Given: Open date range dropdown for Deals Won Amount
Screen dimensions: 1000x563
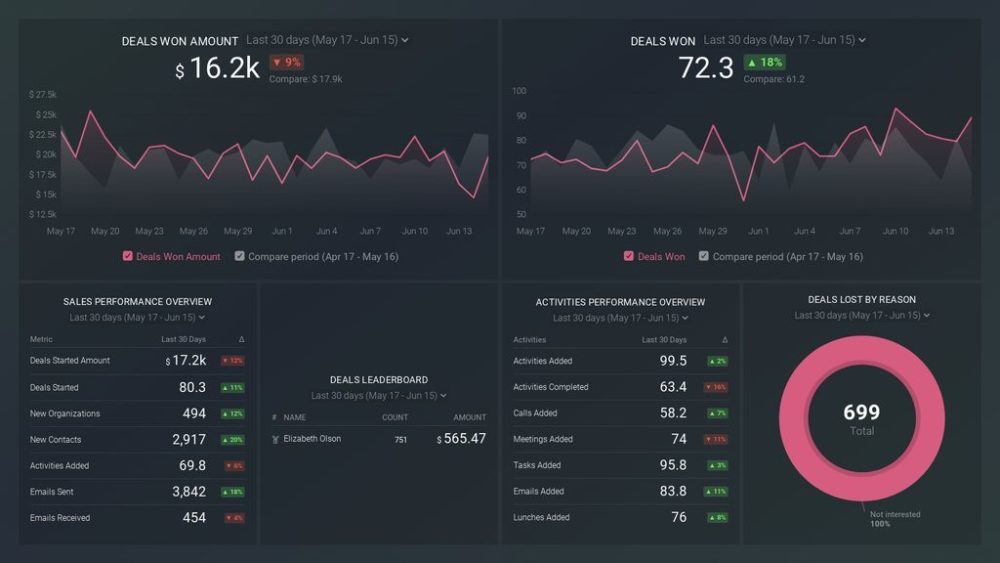Looking at the screenshot, I should tap(327, 40).
